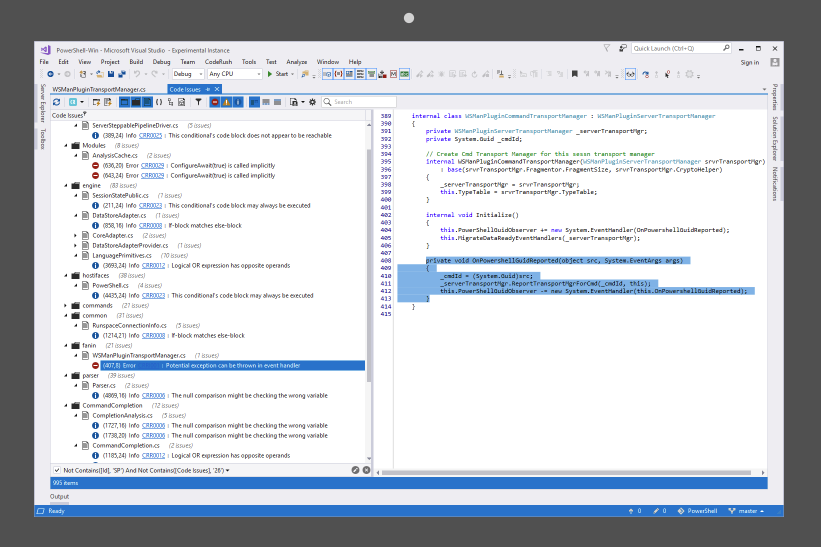The height and width of the screenshot is (547, 821).
Task: Open the CRR0008 link under DataStoreAdapter.cs
Action: (150, 226)
